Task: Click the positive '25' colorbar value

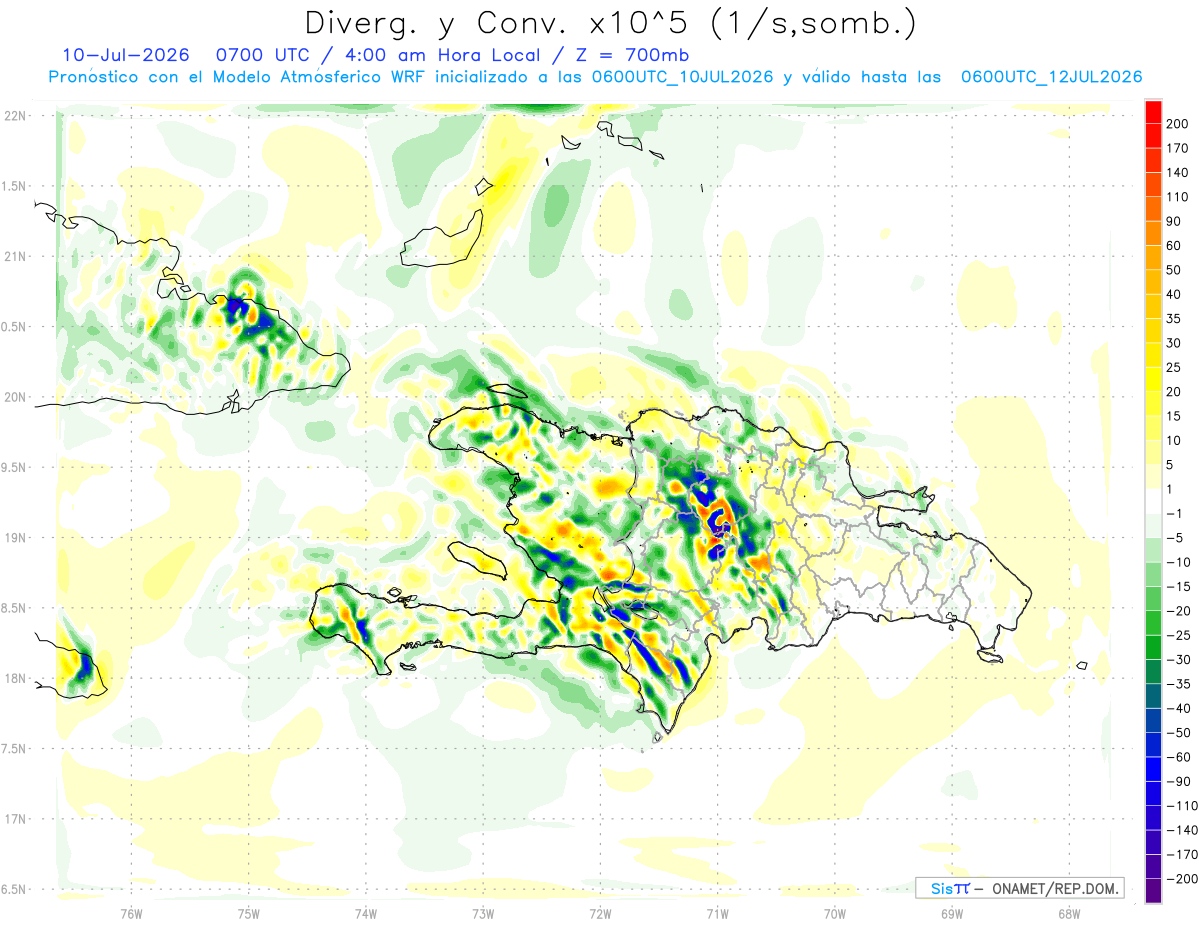Action: pos(1175,367)
